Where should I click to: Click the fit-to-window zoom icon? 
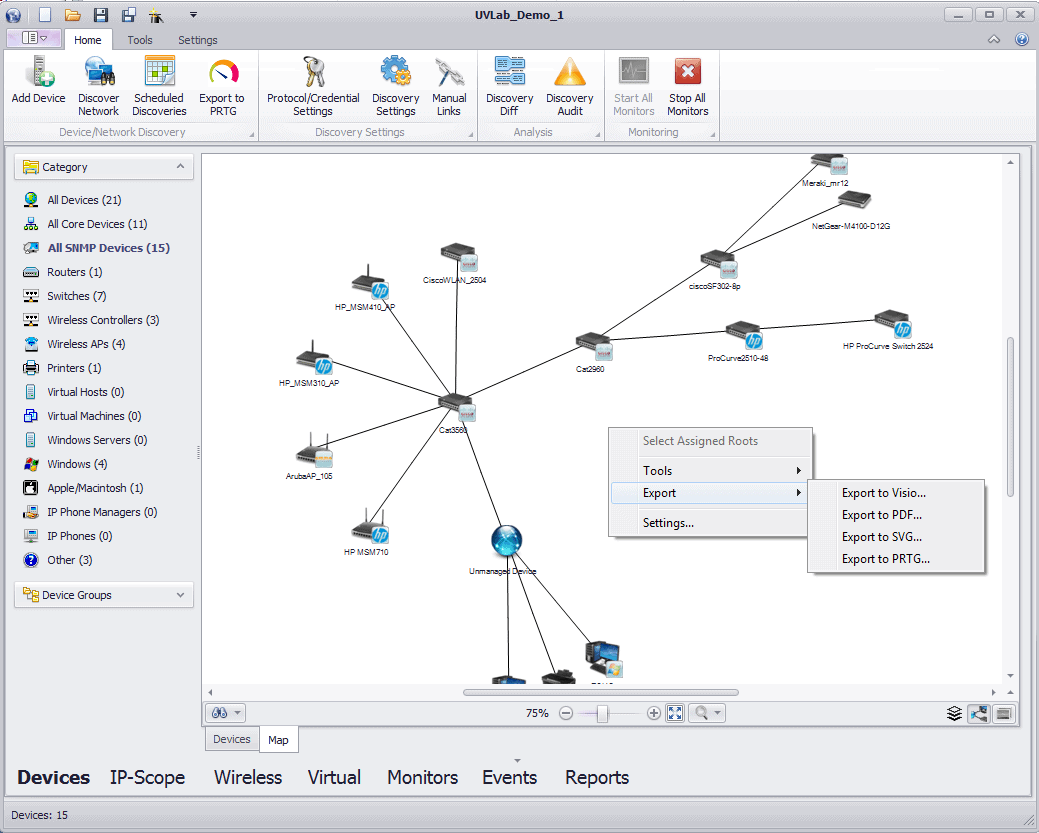coord(675,713)
